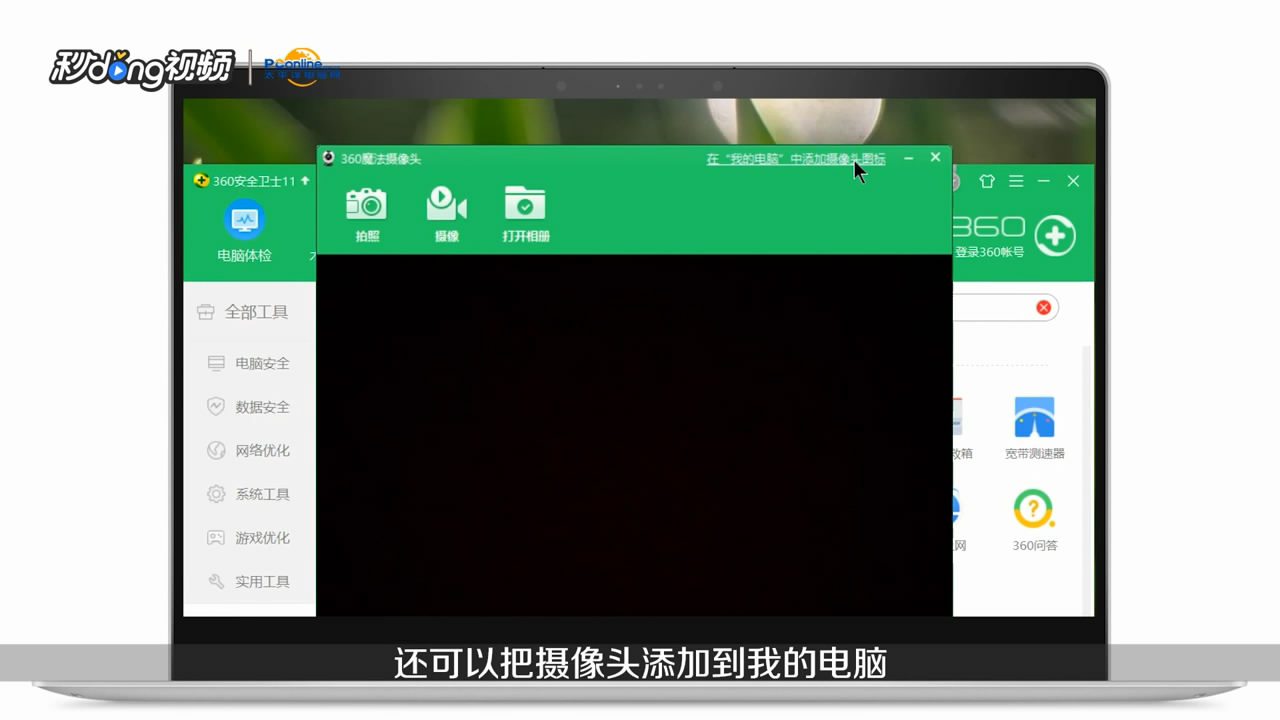Open 360问答 tool

click(x=1034, y=520)
